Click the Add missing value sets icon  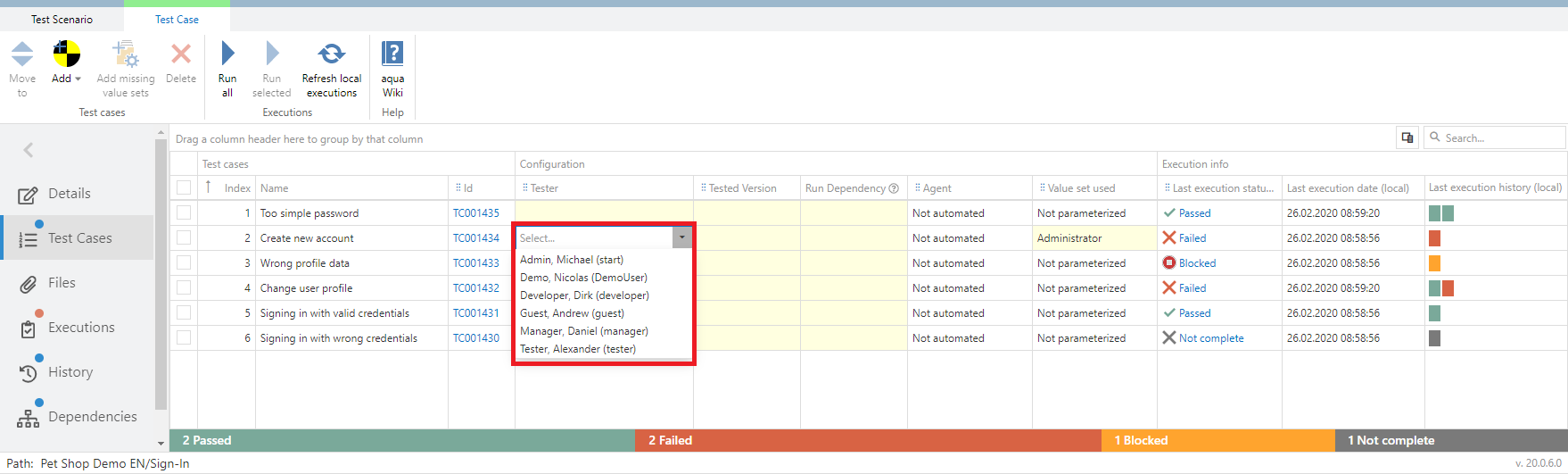[126, 54]
